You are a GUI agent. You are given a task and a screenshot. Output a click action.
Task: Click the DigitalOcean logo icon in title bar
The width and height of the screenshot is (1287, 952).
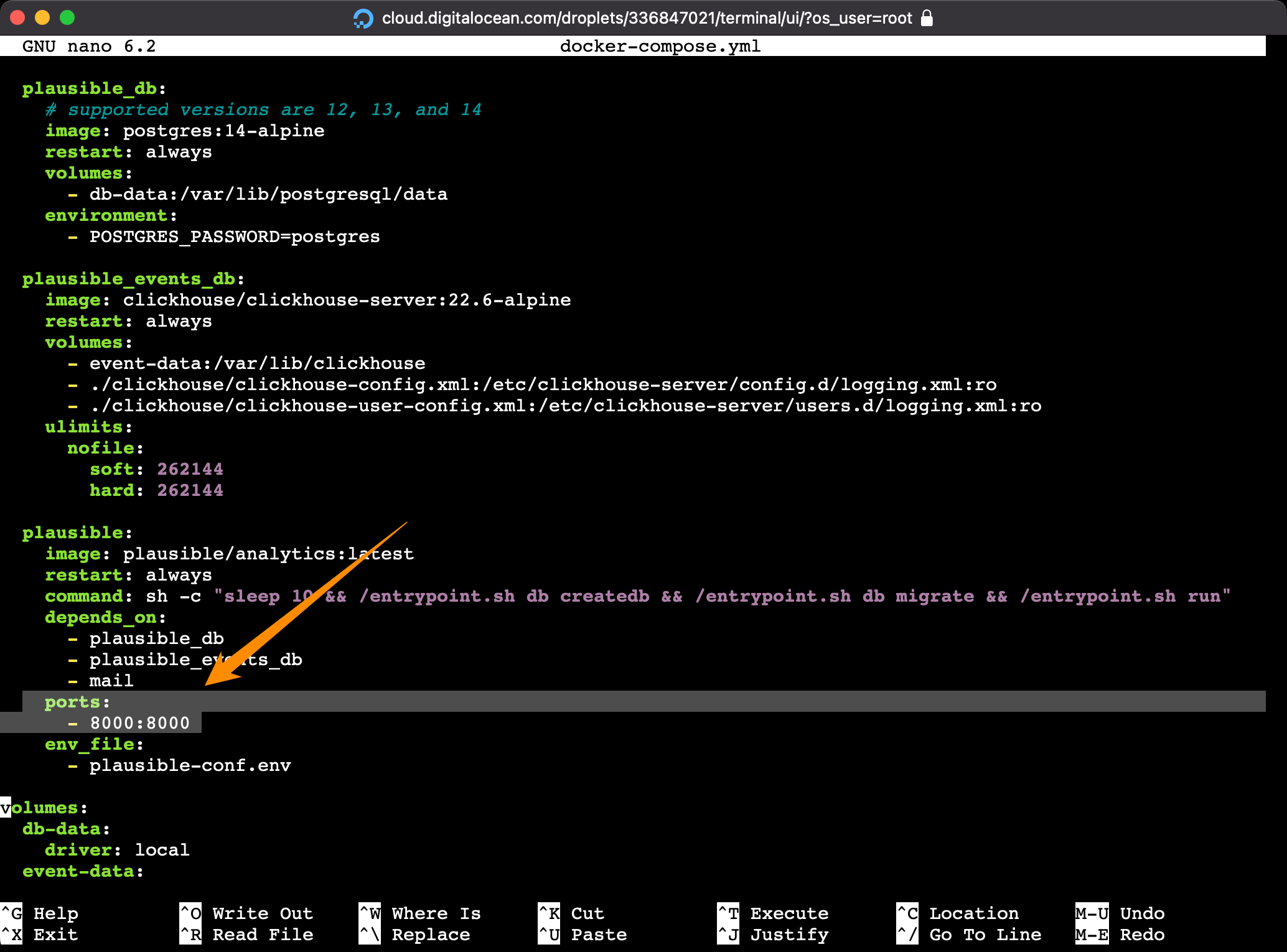tap(363, 18)
